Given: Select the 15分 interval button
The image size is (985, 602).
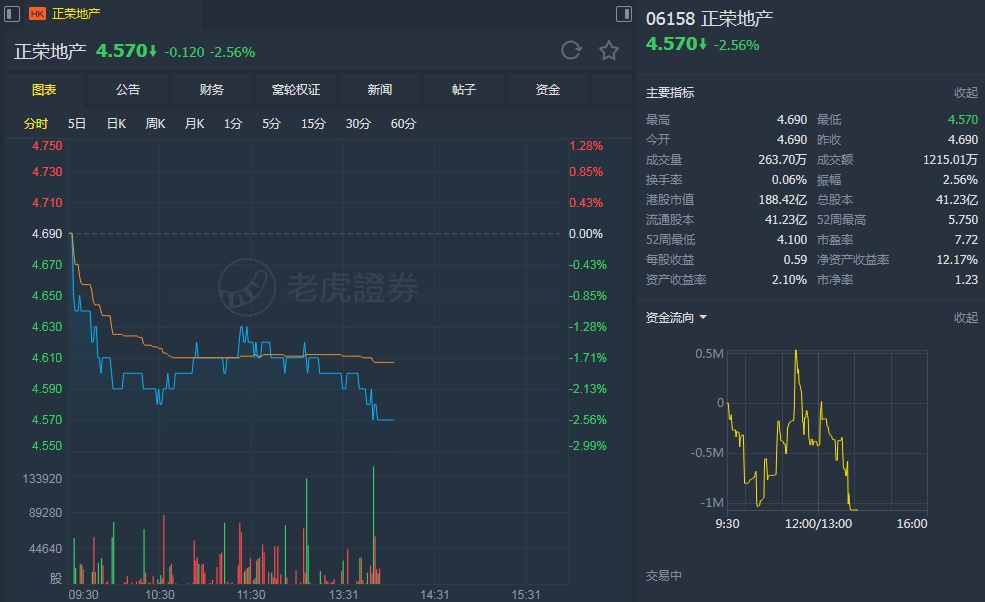Looking at the screenshot, I should (x=313, y=124).
